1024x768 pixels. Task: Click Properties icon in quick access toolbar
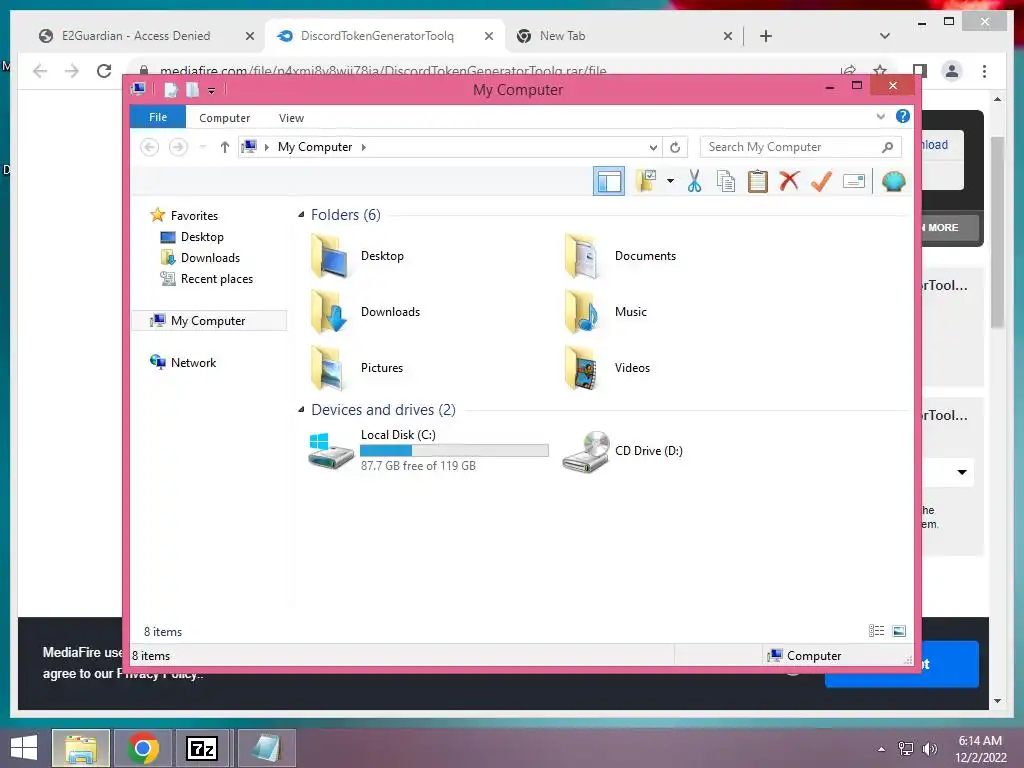click(x=170, y=90)
